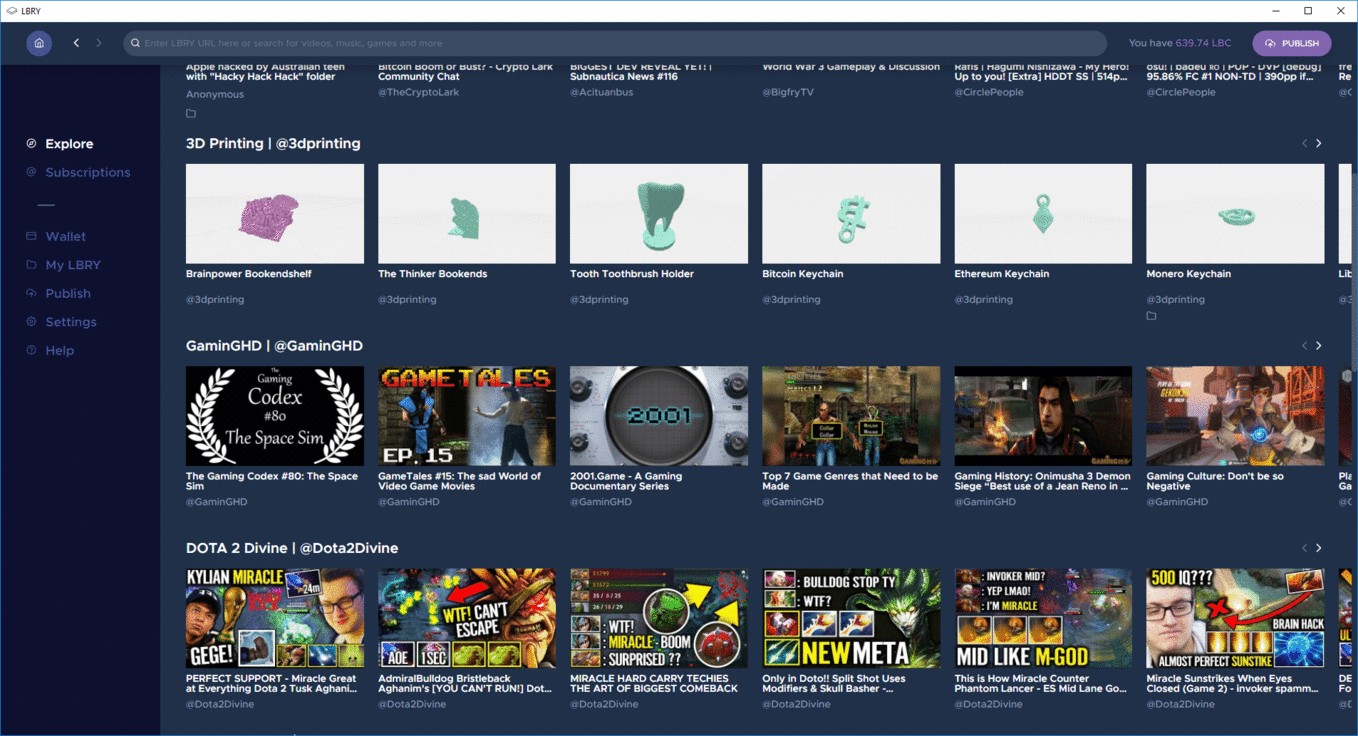Click folder icon under Apple hacked video
This screenshot has width=1358, height=736.
click(191, 113)
